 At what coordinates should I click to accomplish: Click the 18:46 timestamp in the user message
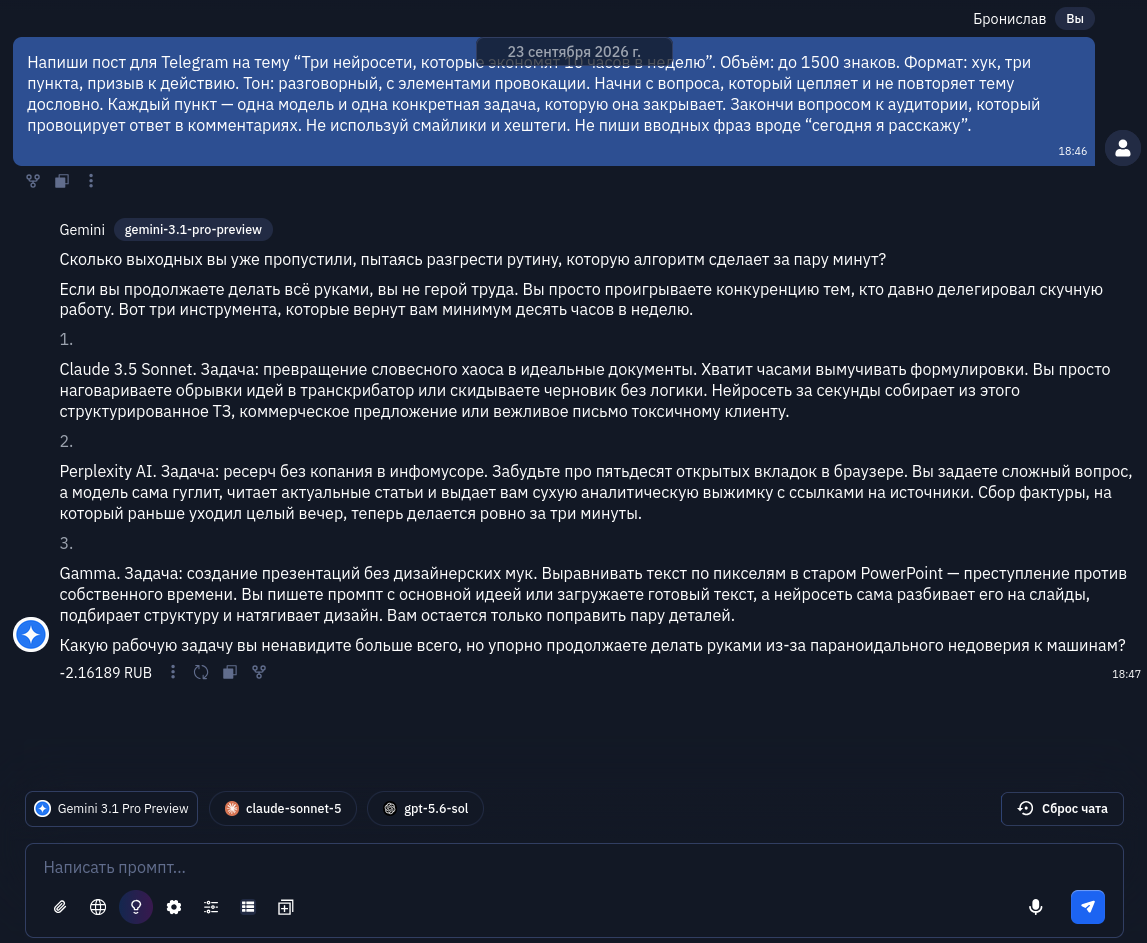[1072, 151]
